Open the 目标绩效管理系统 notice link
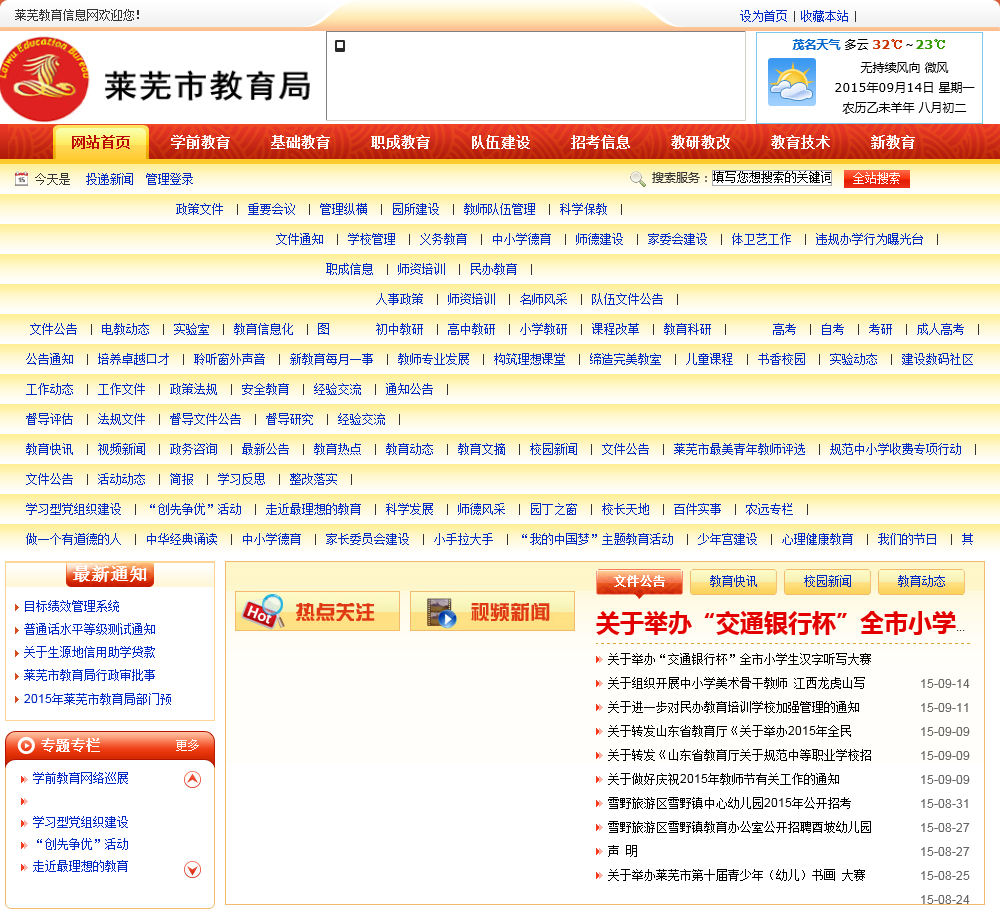 pyautogui.click(x=71, y=606)
